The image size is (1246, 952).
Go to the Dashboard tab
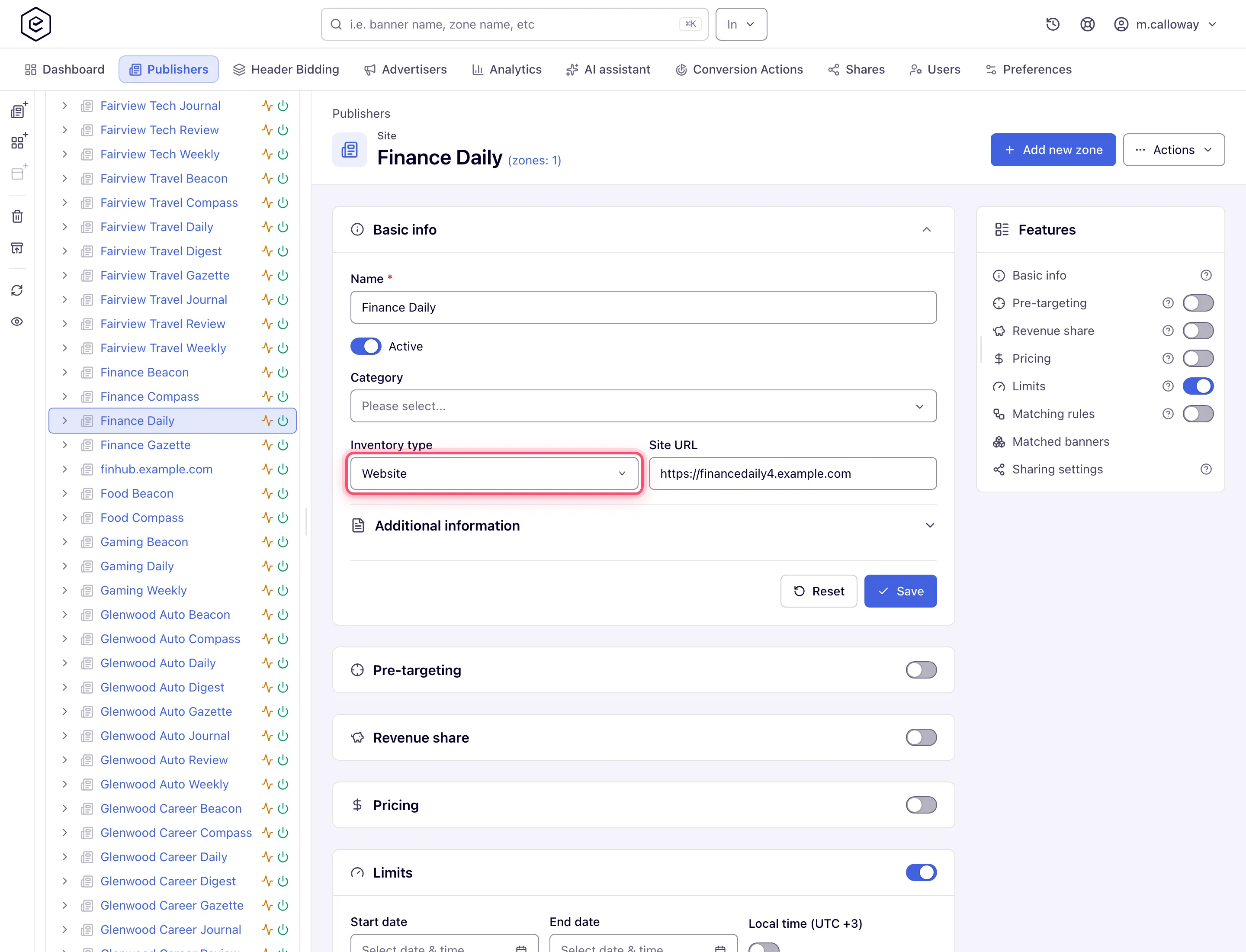pos(64,69)
